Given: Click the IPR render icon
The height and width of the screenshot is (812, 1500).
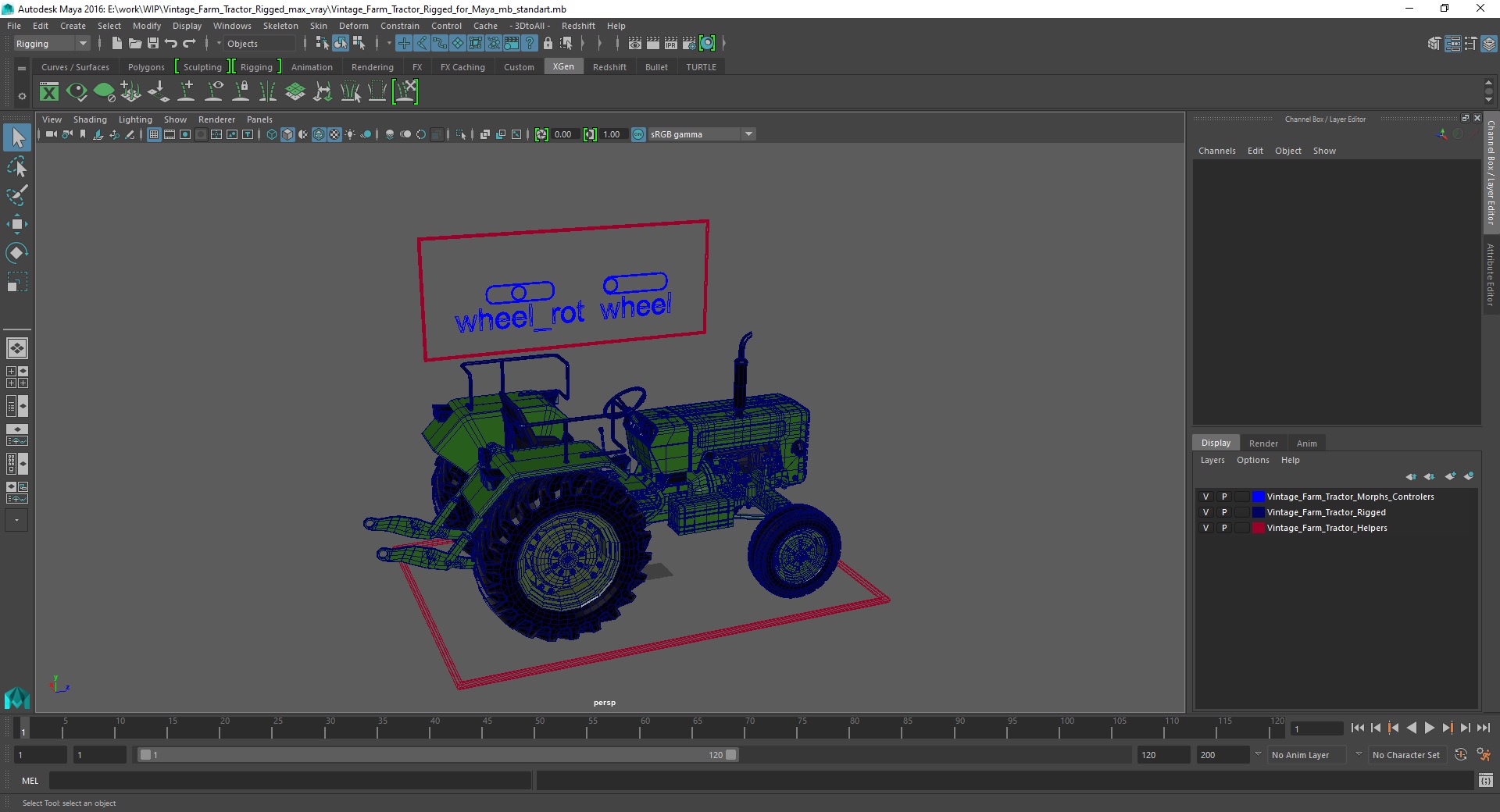Looking at the screenshot, I should [671, 44].
